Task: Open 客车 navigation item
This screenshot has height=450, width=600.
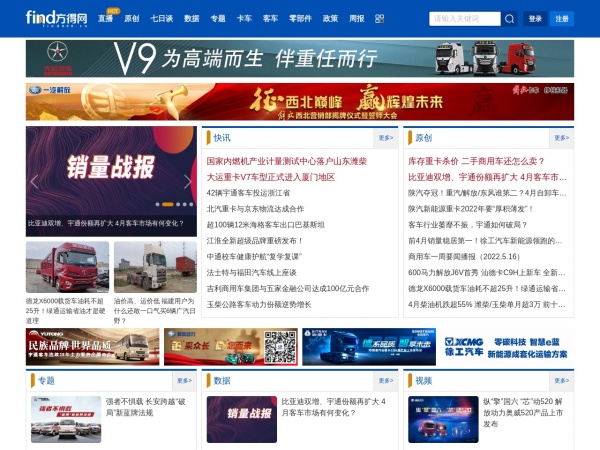Action: point(270,19)
